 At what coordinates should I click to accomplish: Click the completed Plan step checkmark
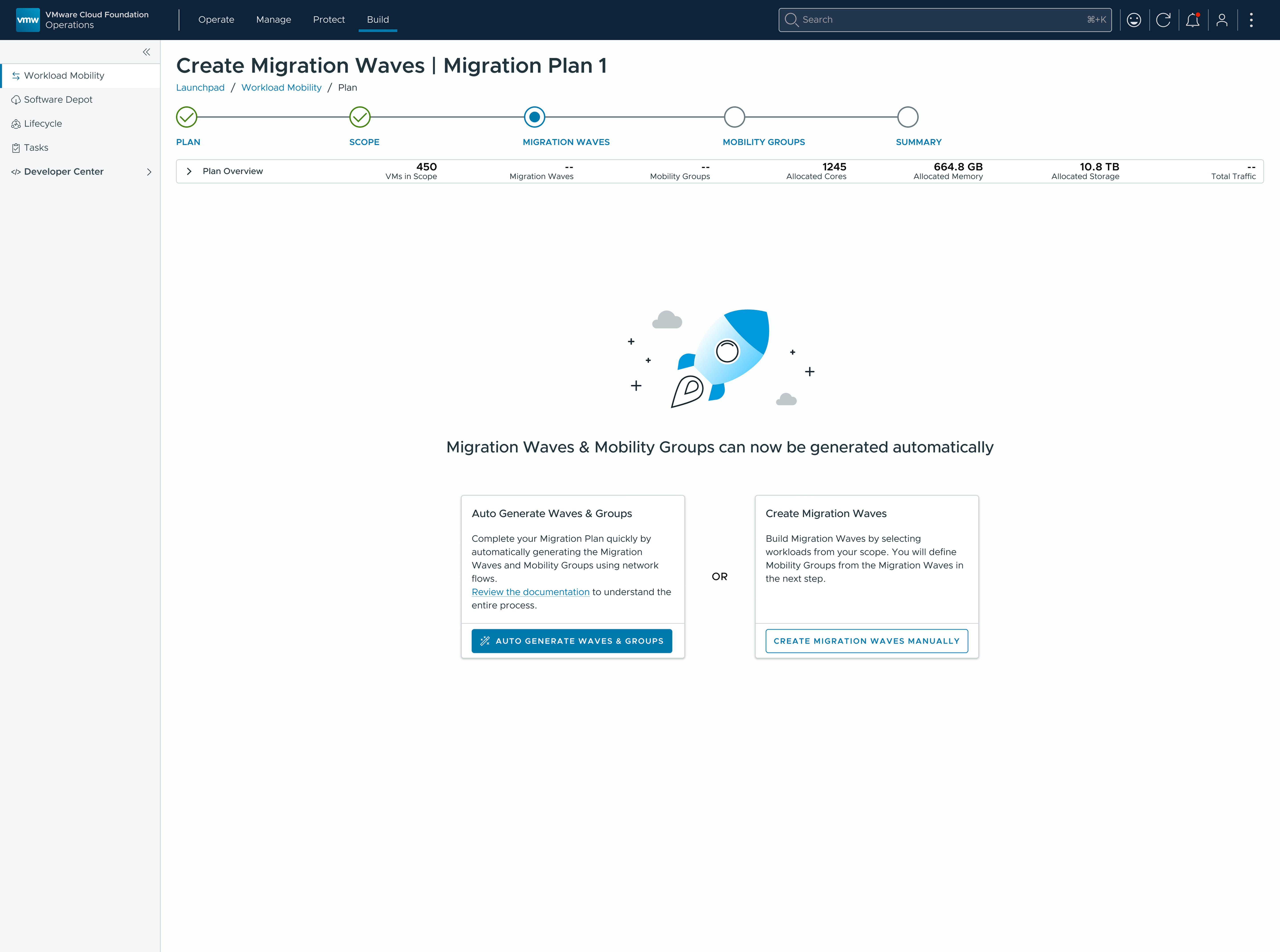[x=187, y=117]
